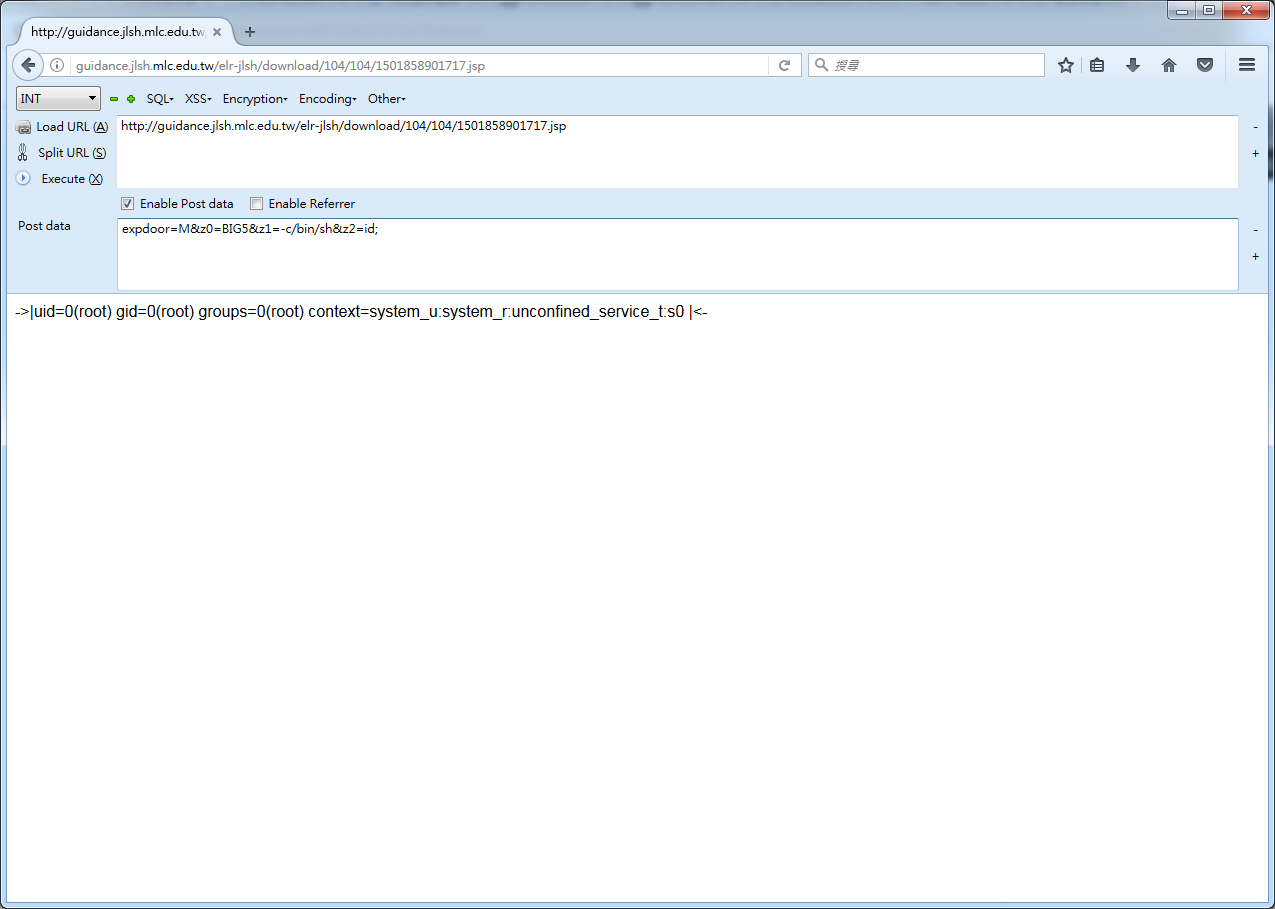Click the magnifier icon in search box
Screen dimensions: 1275x909
pyautogui.click(x=822, y=65)
